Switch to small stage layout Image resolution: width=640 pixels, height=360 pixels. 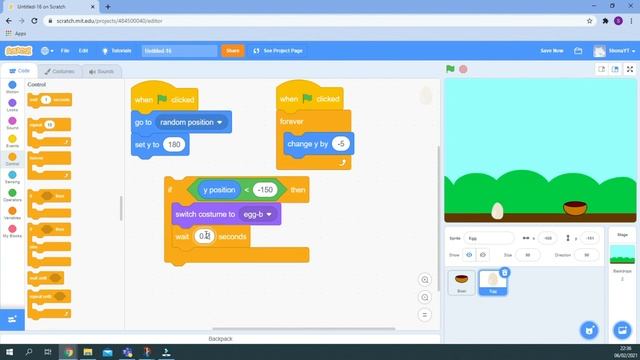click(x=602, y=69)
